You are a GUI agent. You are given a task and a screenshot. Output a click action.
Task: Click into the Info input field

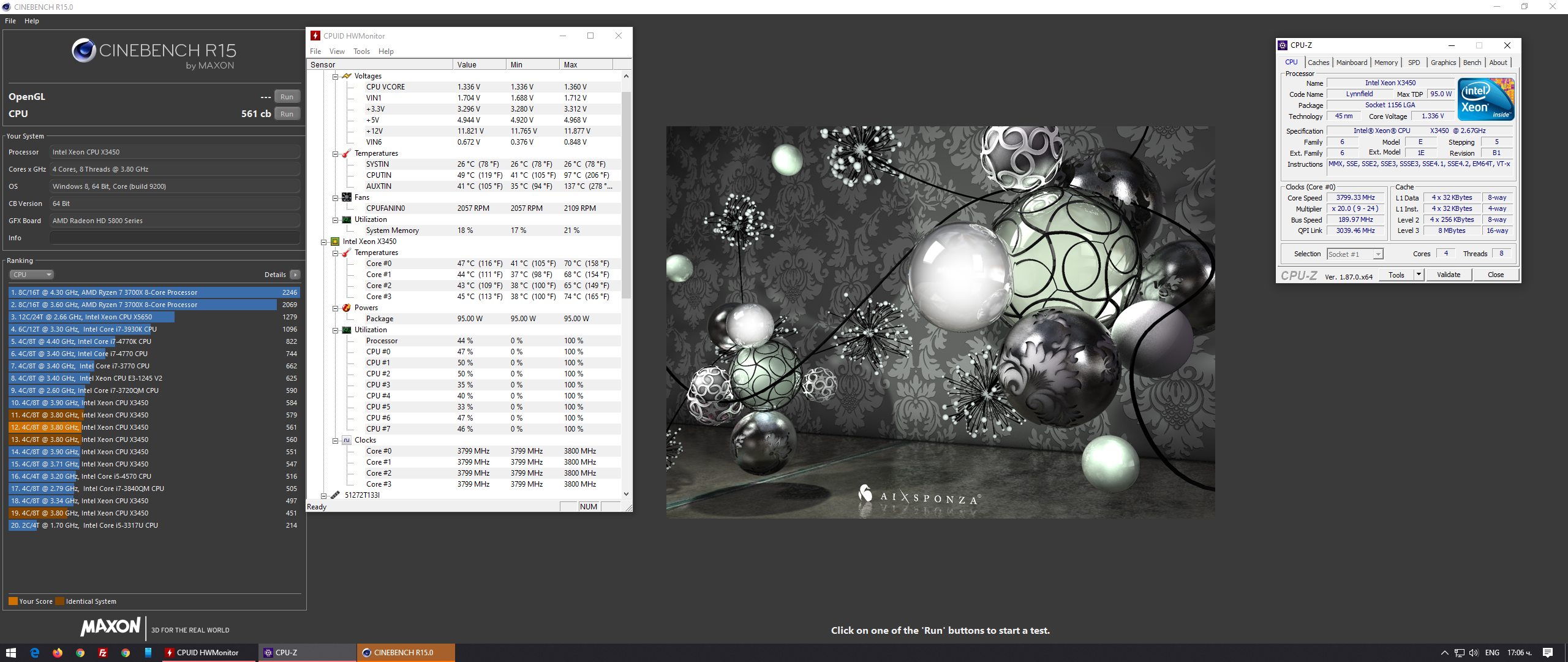coord(175,238)
